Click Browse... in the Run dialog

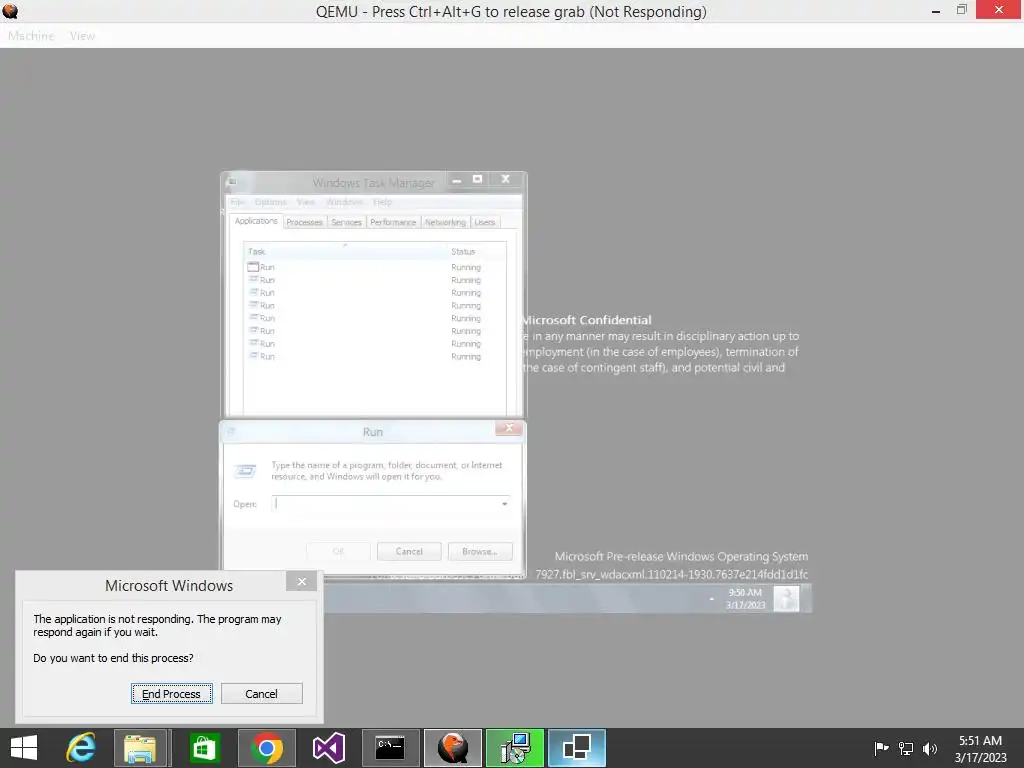coord(480,551)
